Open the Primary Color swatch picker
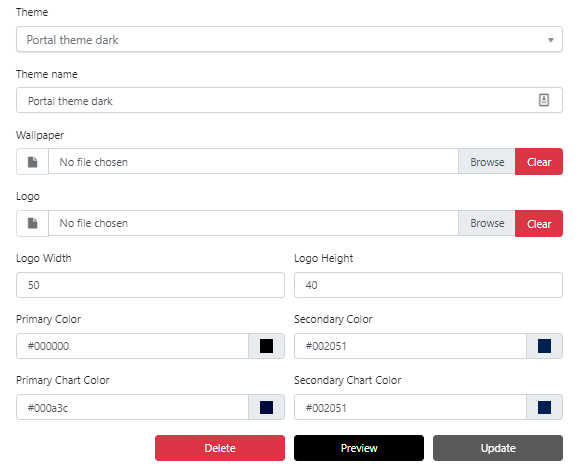 (266, 346)
